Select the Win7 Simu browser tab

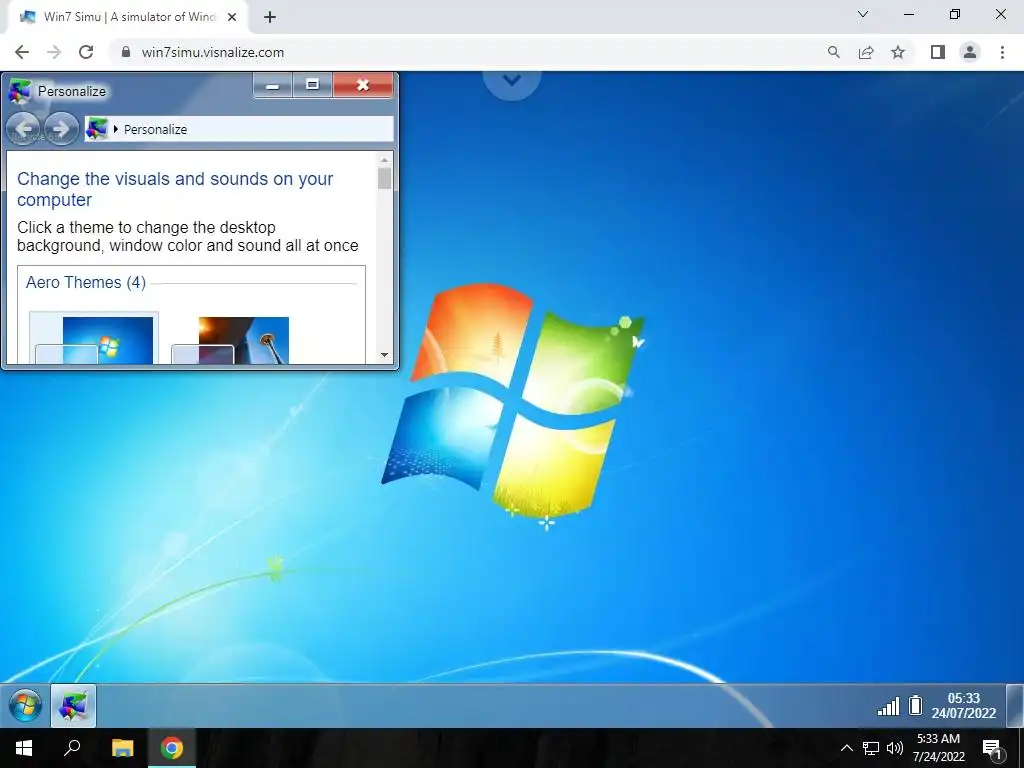pos(127,18)
